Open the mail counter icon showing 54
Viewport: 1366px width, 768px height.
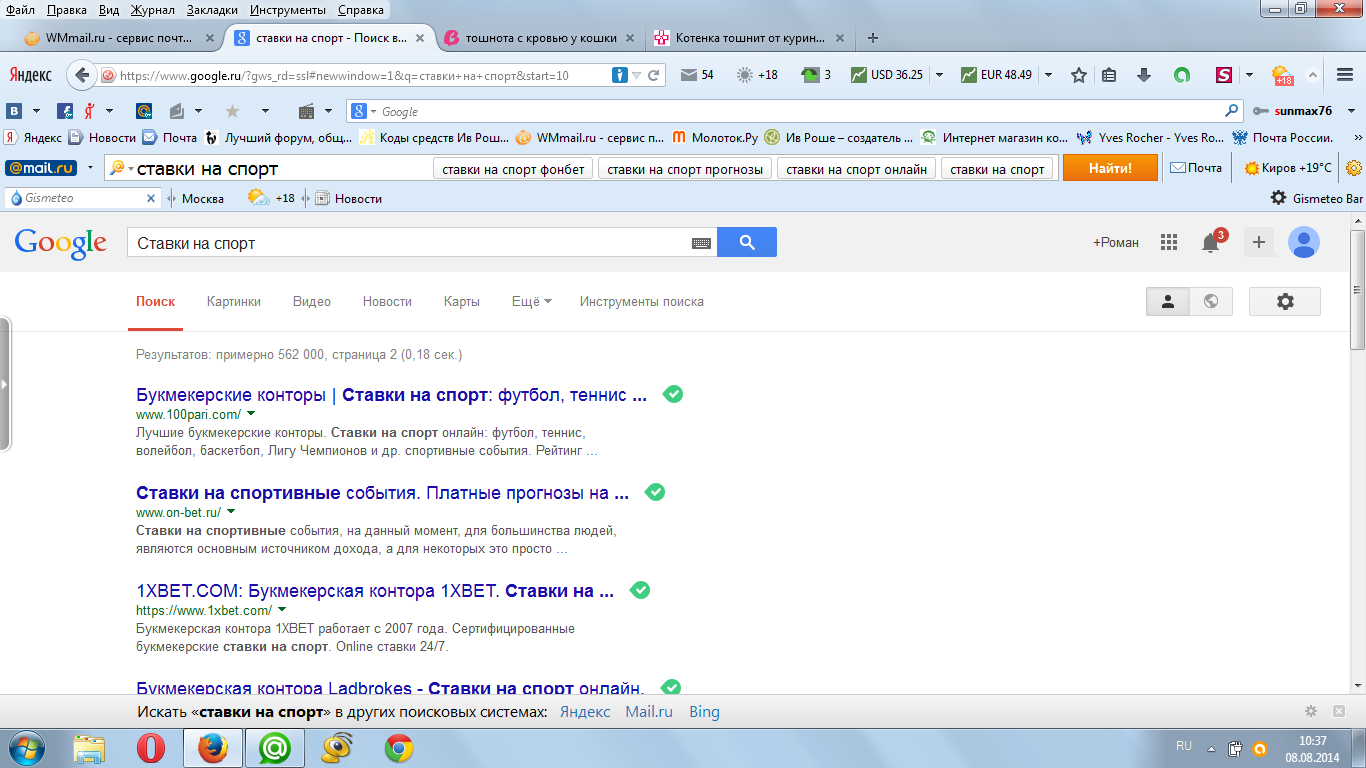coord(696,75)
